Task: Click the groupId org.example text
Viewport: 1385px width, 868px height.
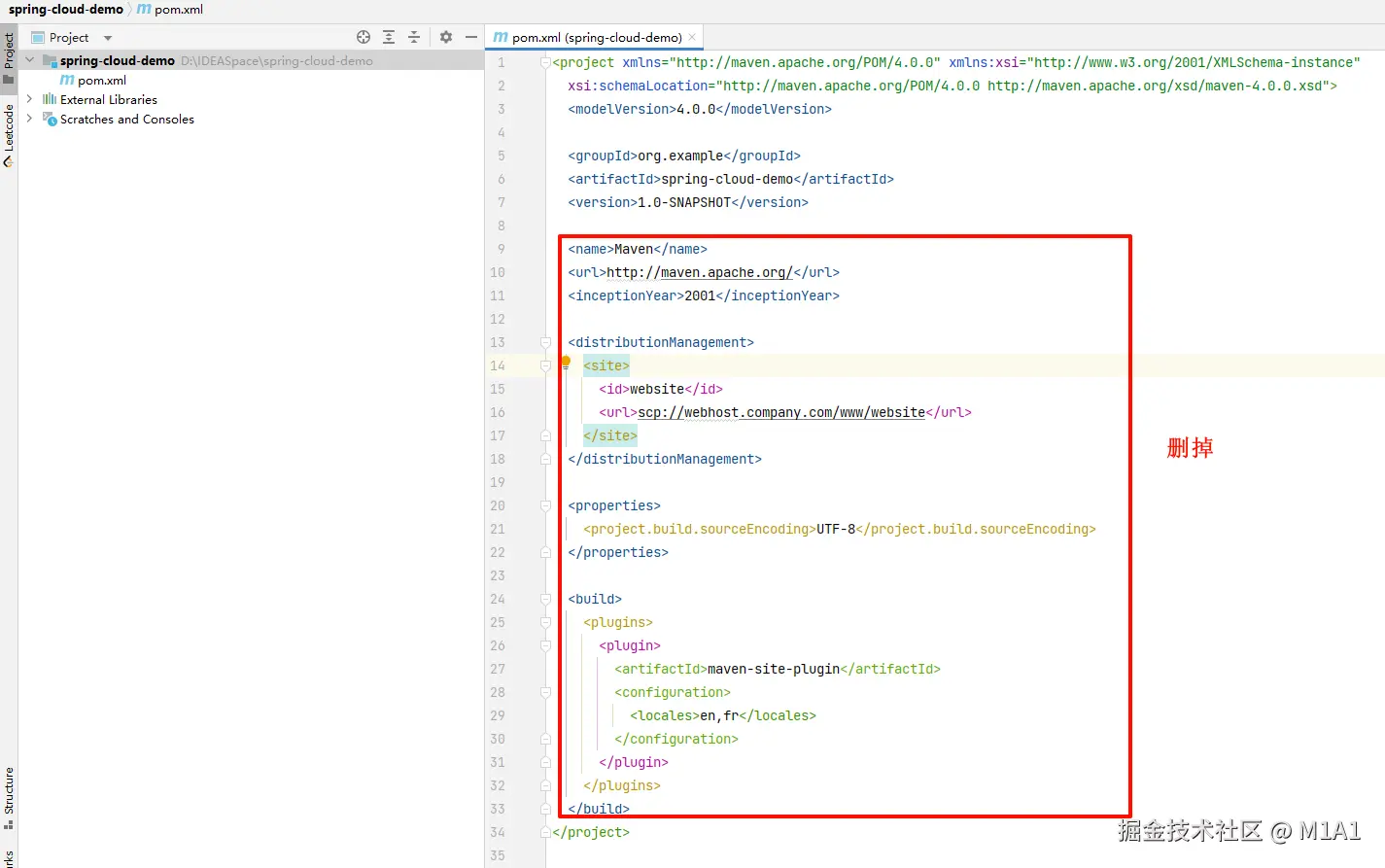Action: pyautogui.click(x=684, y=156)
